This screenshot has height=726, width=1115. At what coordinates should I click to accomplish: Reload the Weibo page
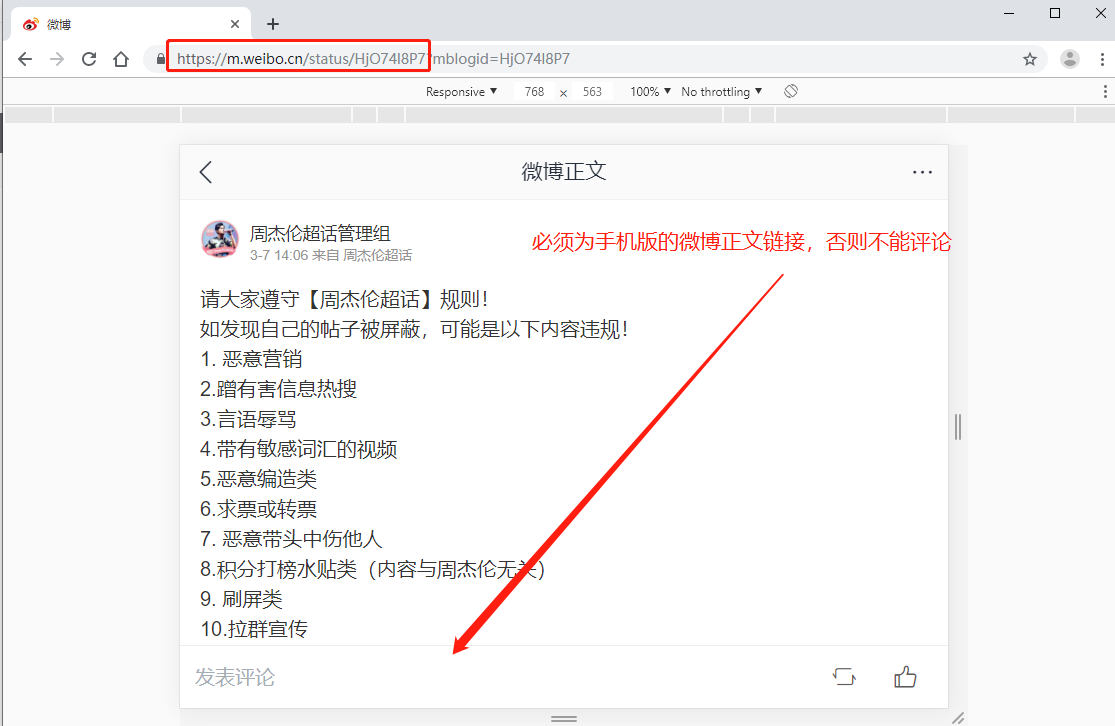(x=89, y=59)
